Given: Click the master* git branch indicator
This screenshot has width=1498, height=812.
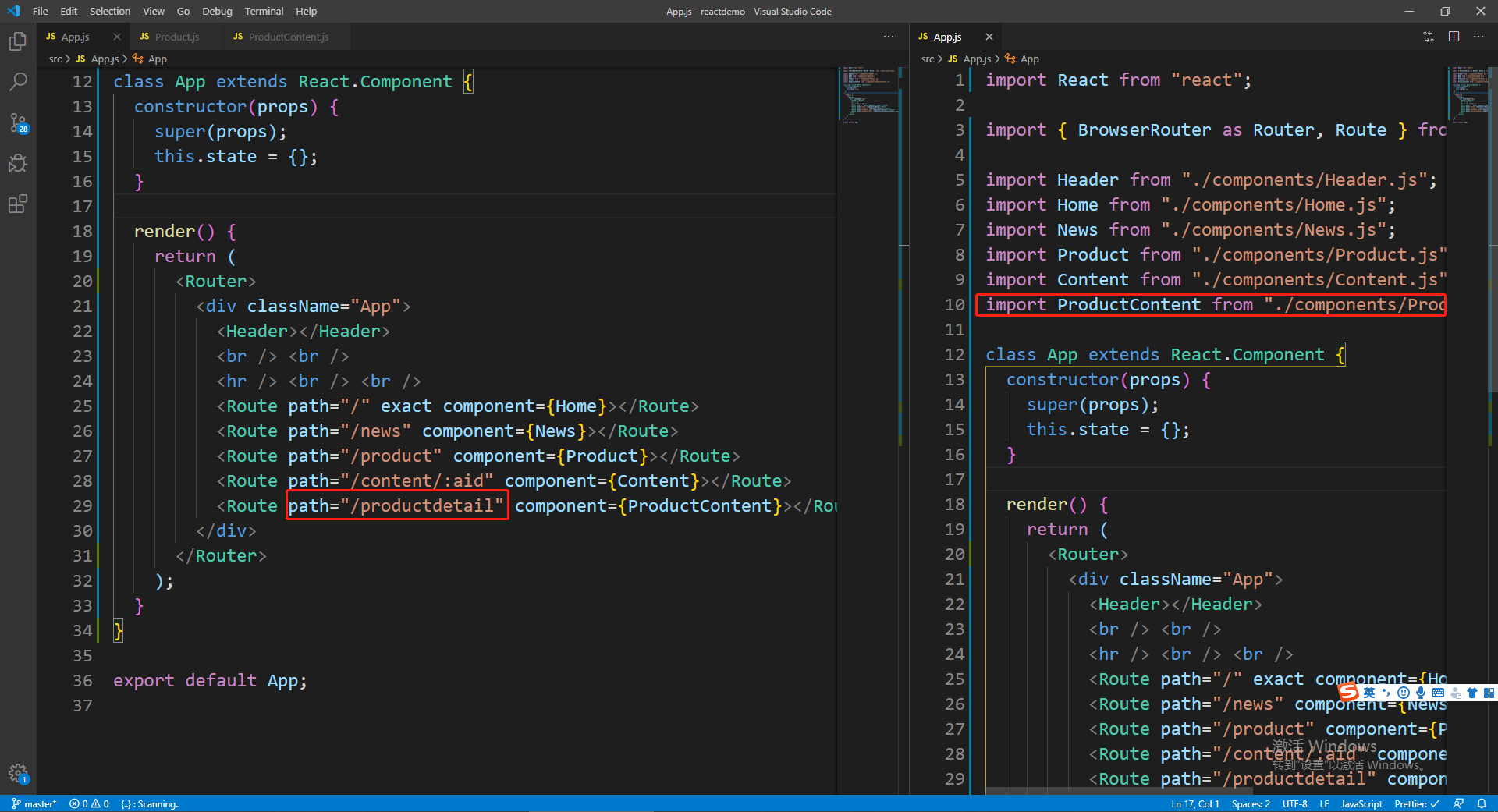Looking at the screenshot, I should click(x=34, y=803).
